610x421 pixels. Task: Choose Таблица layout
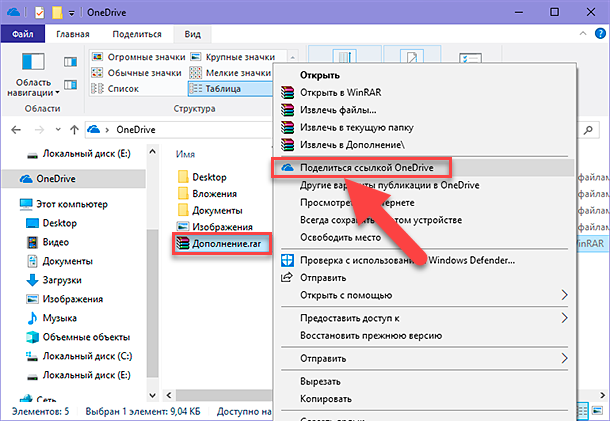(230, 89)
